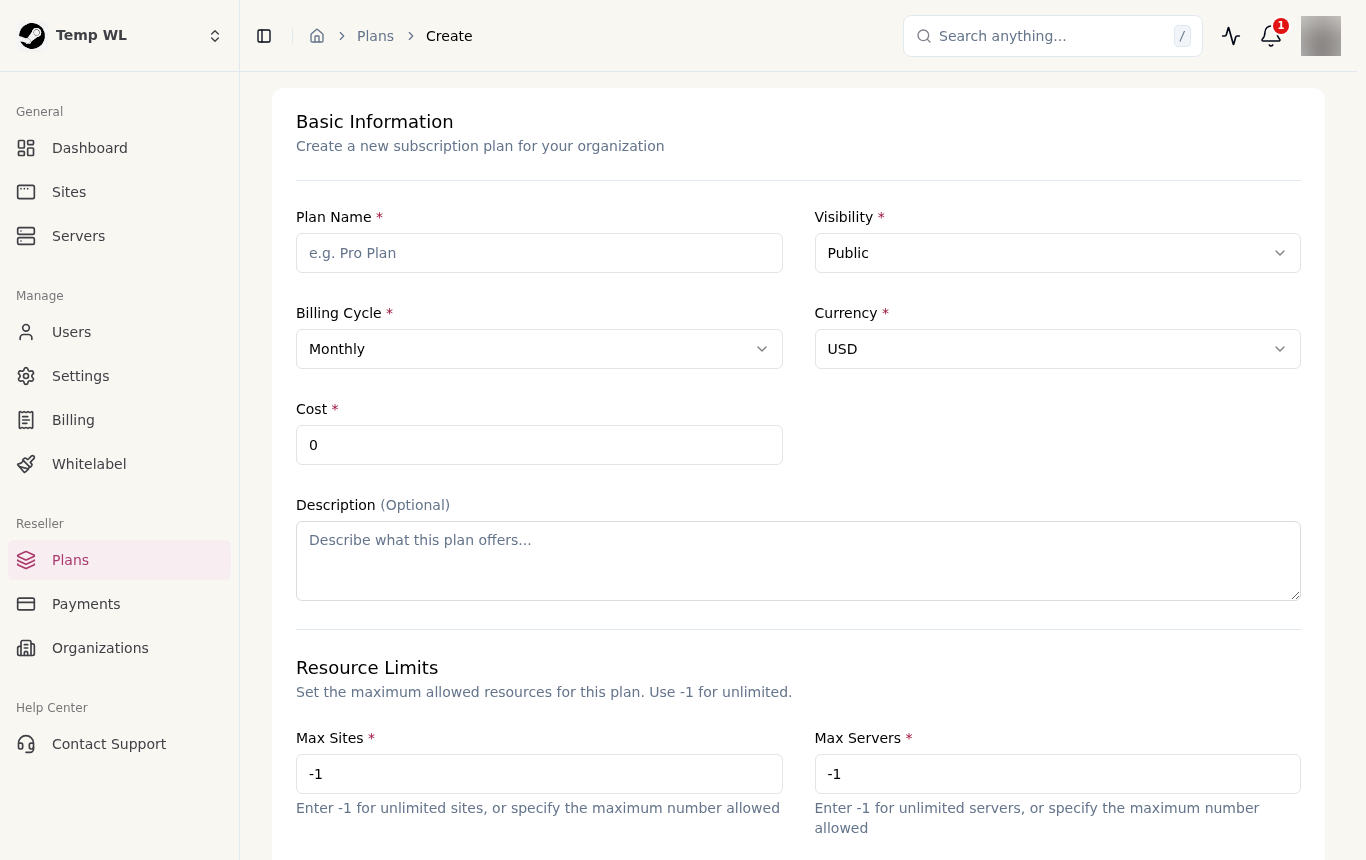Focus the Max Servers input field
Viewport: 1366px width, 860px height.
1057,774
